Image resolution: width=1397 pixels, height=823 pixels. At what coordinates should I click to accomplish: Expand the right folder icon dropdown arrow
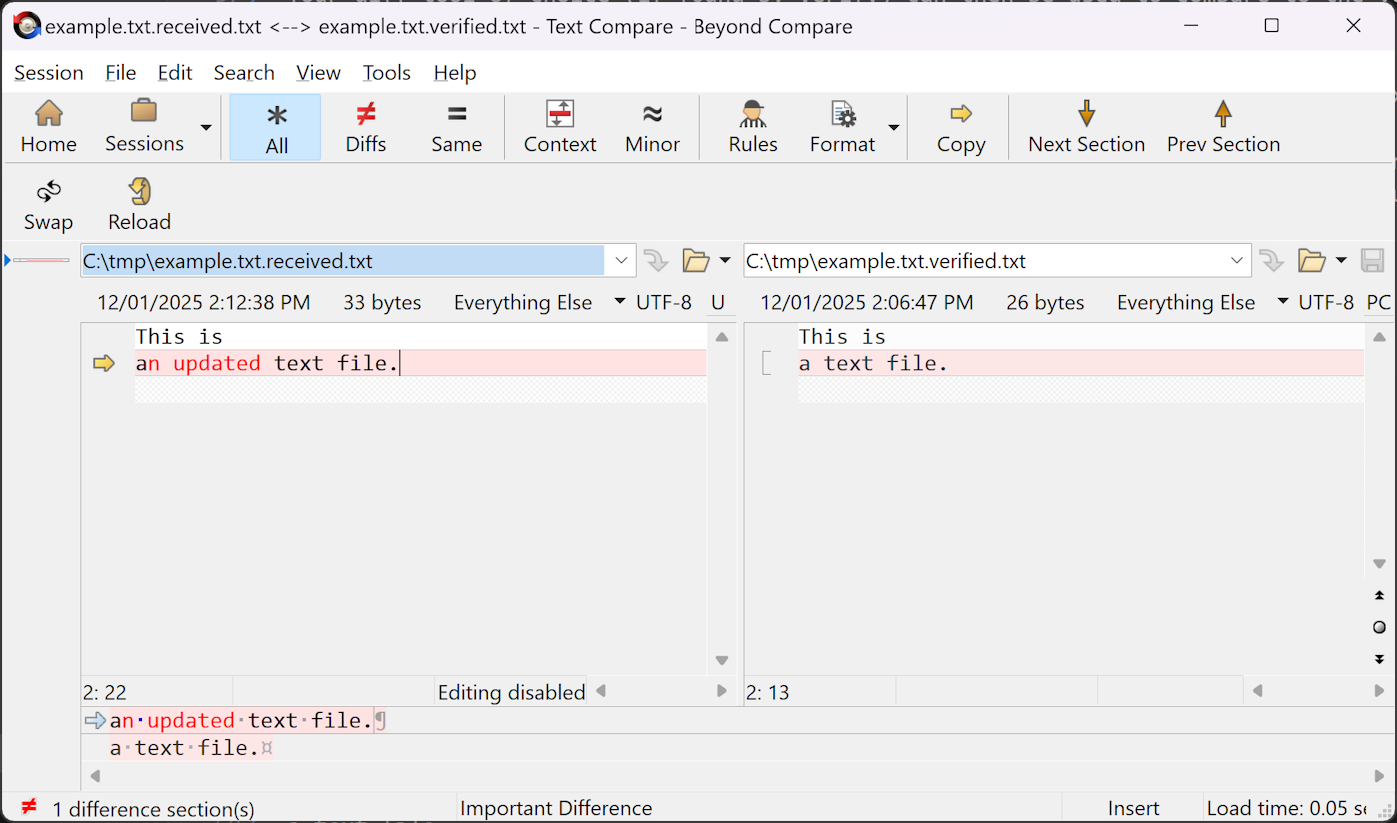pyautogui.click(x=1341, y=261)
